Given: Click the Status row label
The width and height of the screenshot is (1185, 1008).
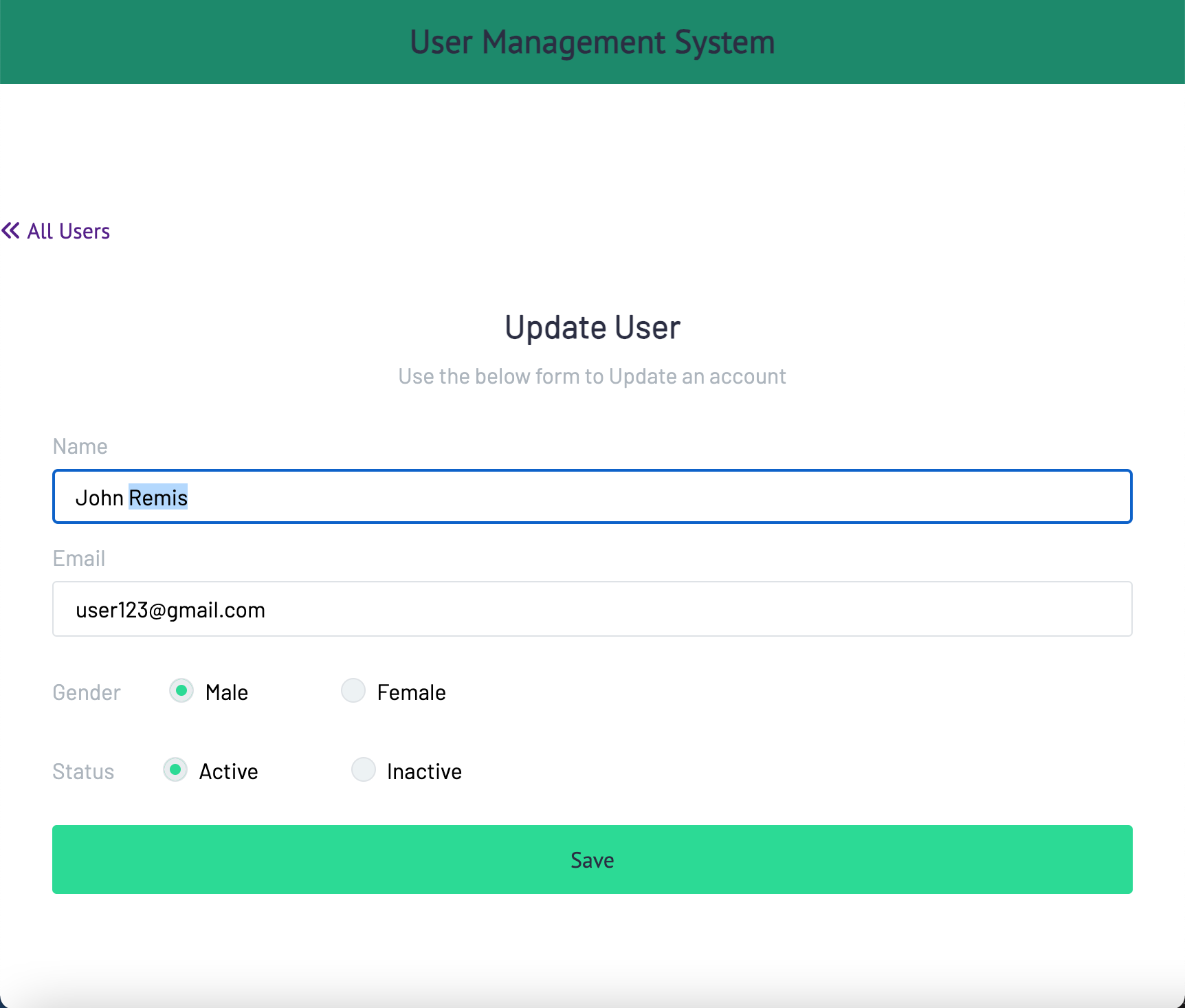Looking at the screenshot, I should tap(83, 771).
